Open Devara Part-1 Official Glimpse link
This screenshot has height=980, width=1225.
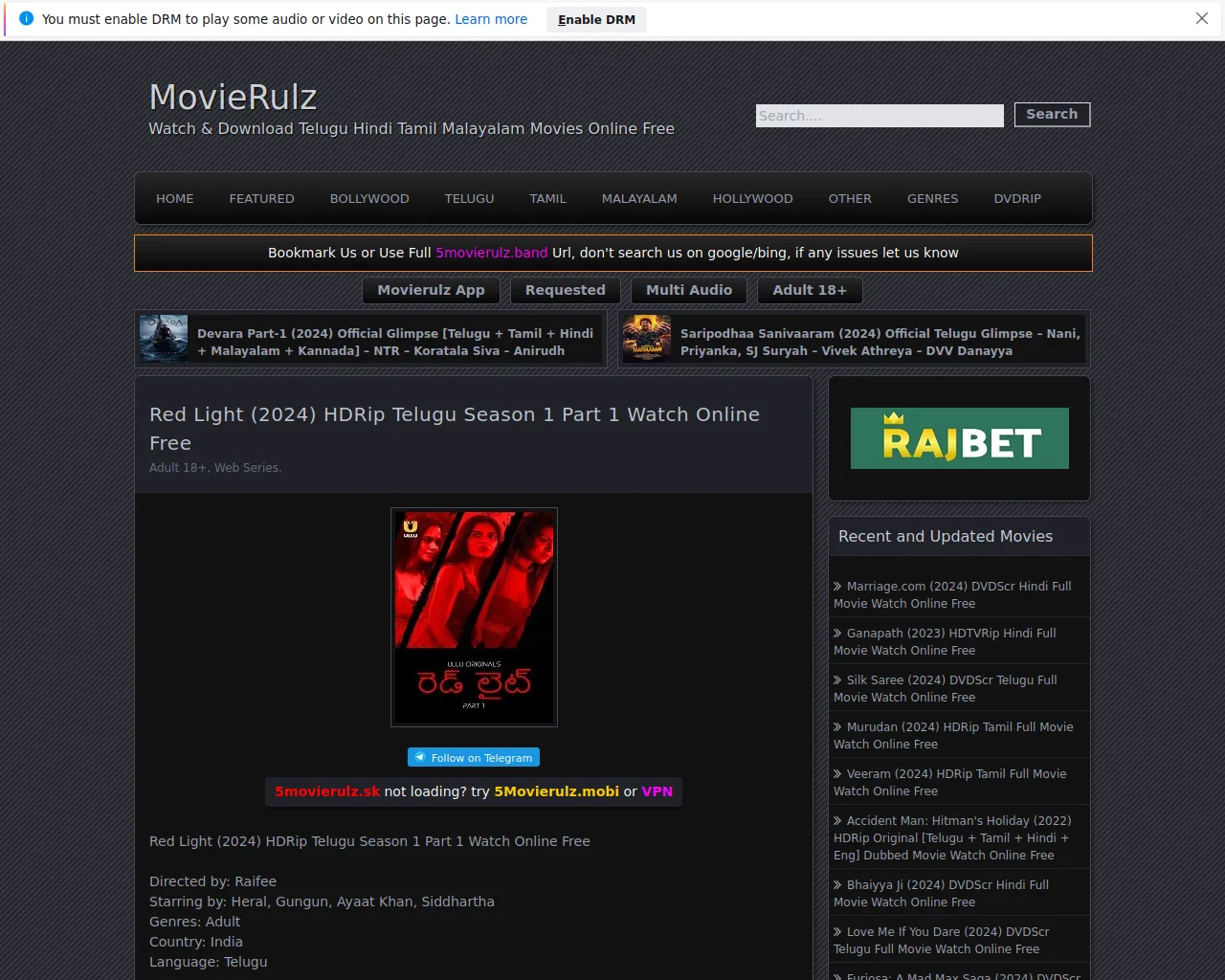(x=395, y=343)
